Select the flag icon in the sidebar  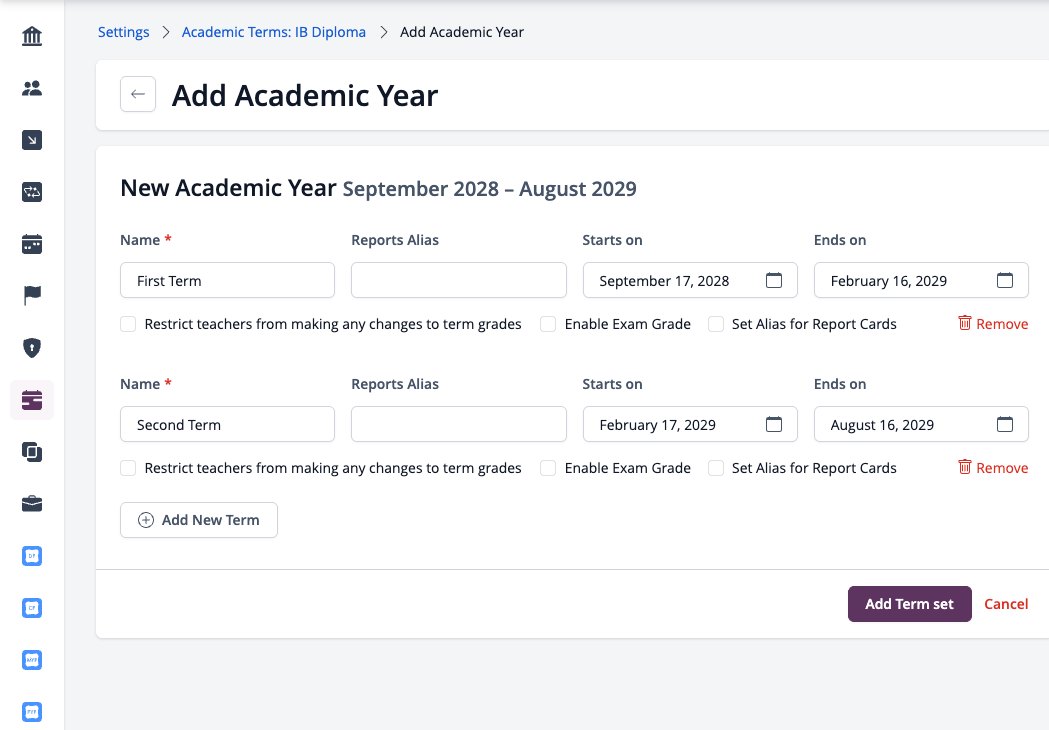pos(31,295)
